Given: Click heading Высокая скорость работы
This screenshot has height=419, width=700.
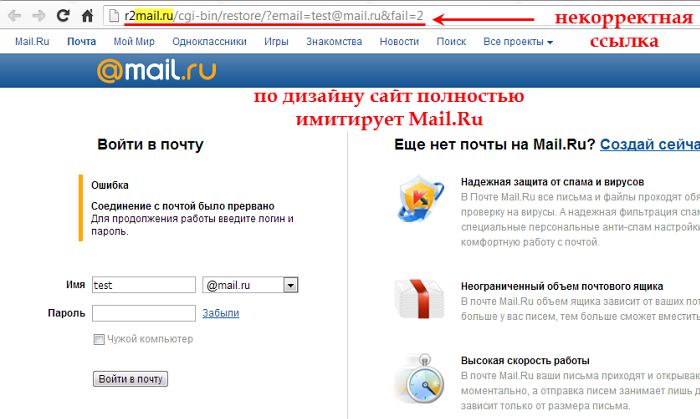Looking at the screenshot, I should (x=525, y=361).
